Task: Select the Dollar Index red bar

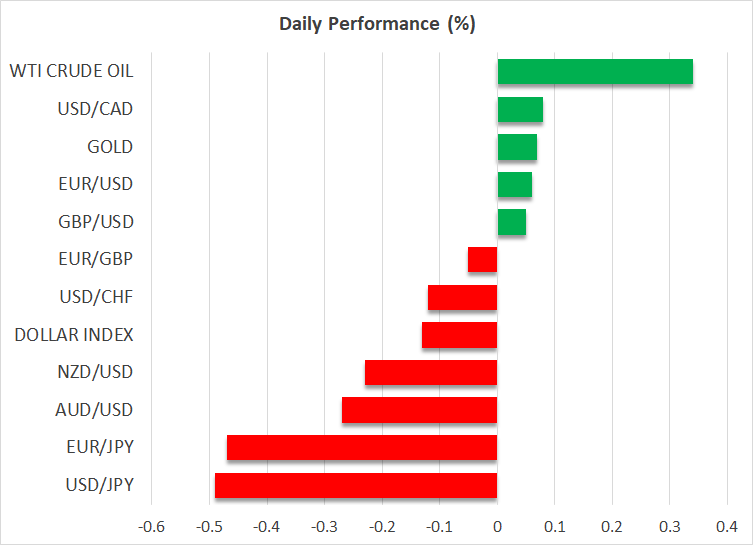Action: click(459, 335)
